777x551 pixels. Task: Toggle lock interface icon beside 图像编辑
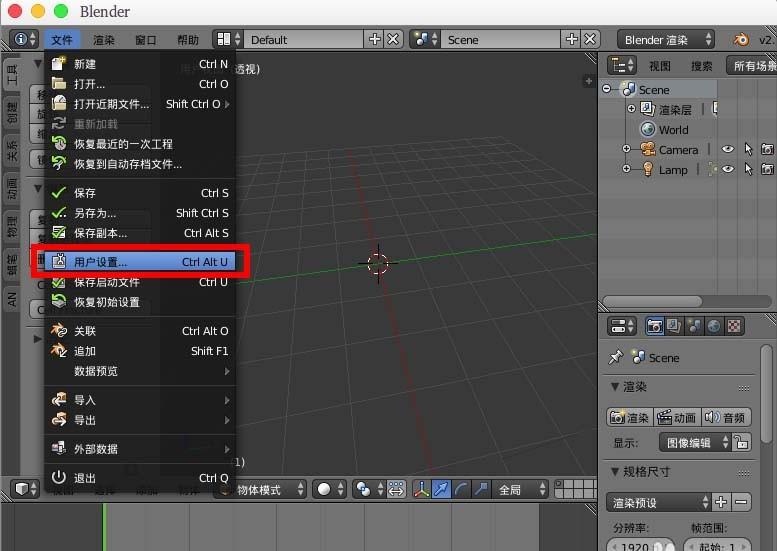[x=742, y=442]
